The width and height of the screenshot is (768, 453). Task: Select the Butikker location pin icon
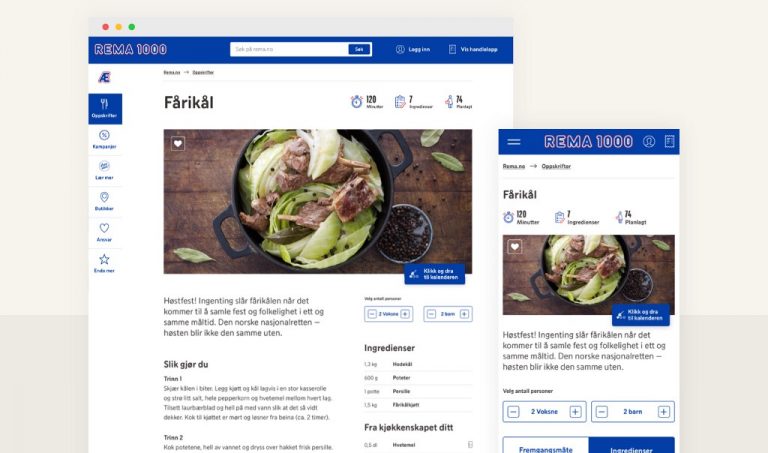(104, 197)
